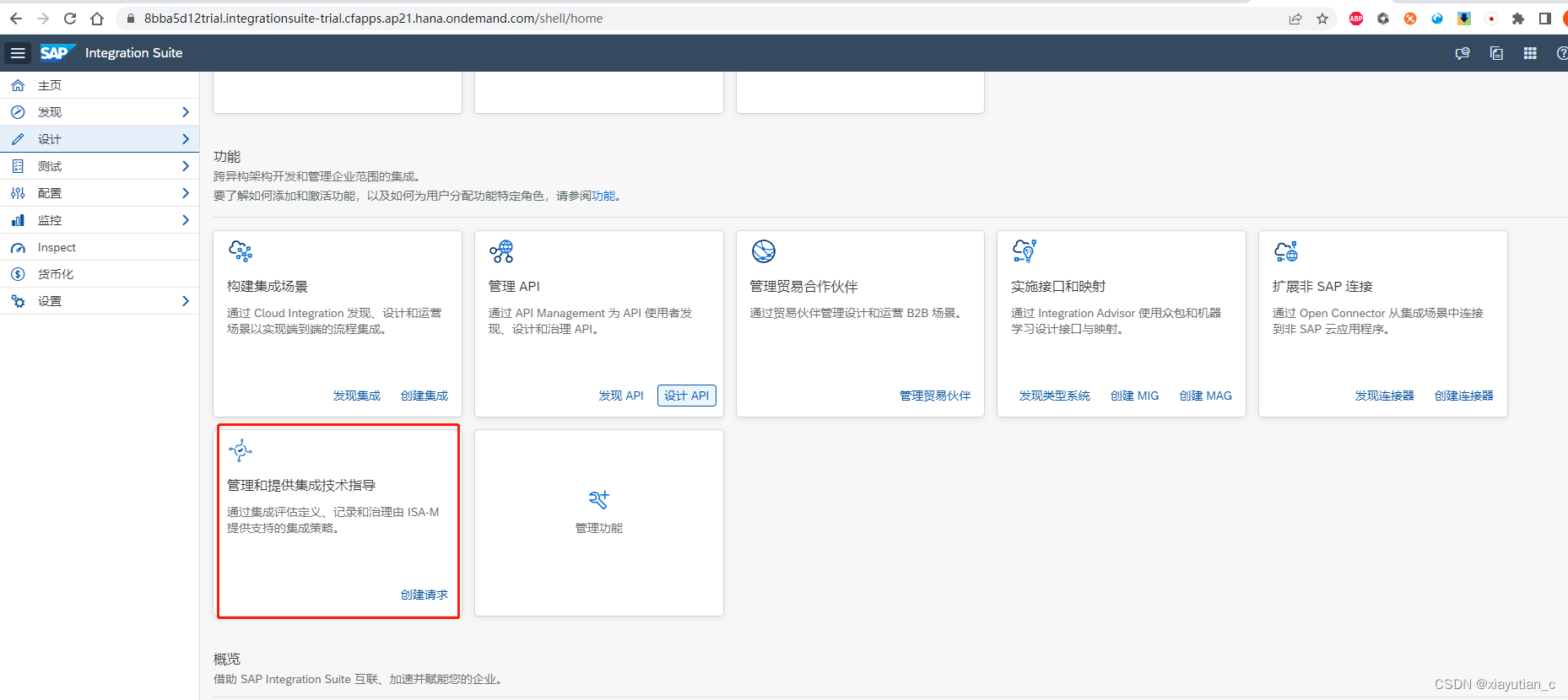Click the 管理贸易合作伙伴 globe icon

(763, 251)
